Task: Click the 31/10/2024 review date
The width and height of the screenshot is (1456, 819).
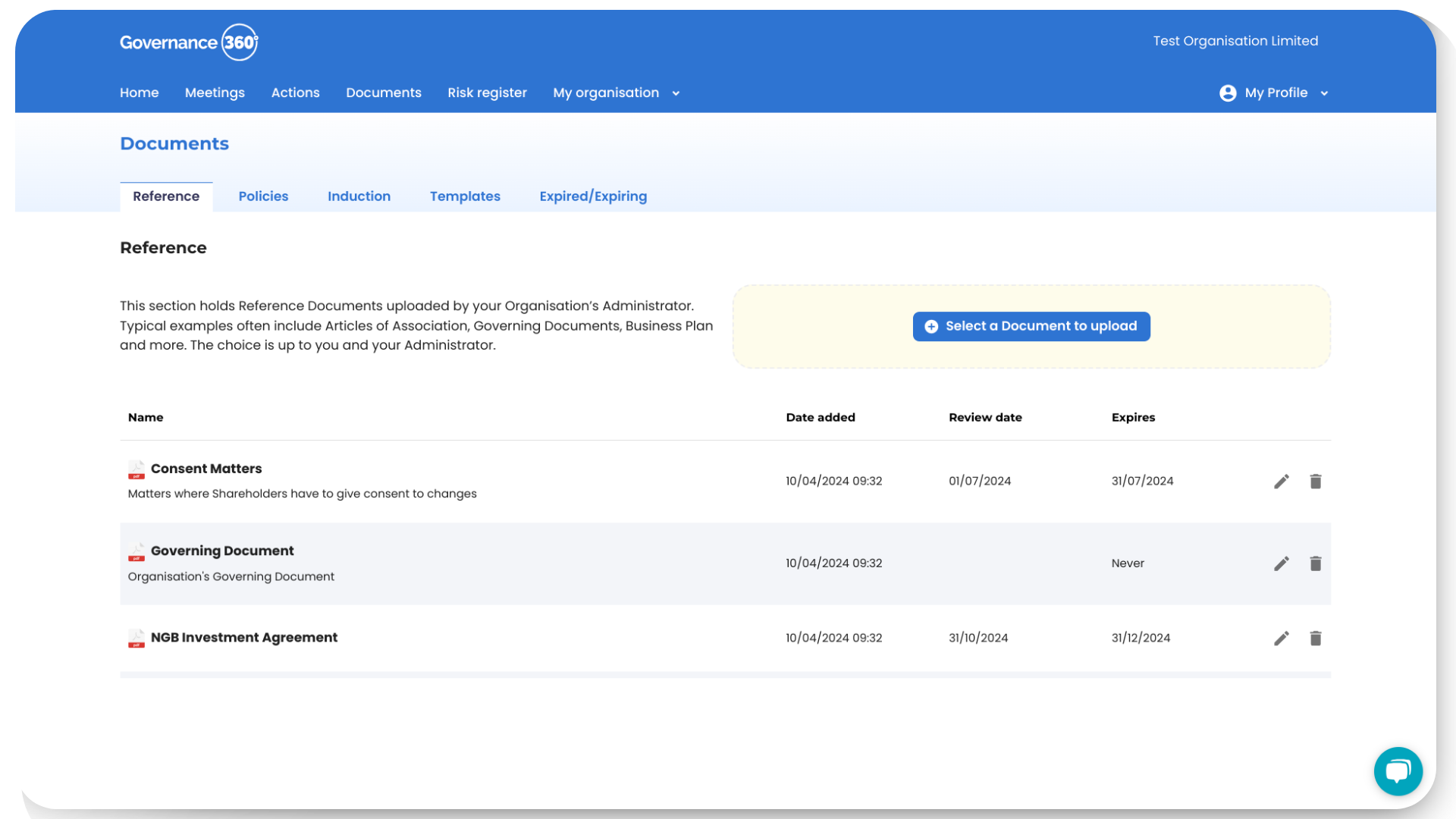Action: pos(978,638)
